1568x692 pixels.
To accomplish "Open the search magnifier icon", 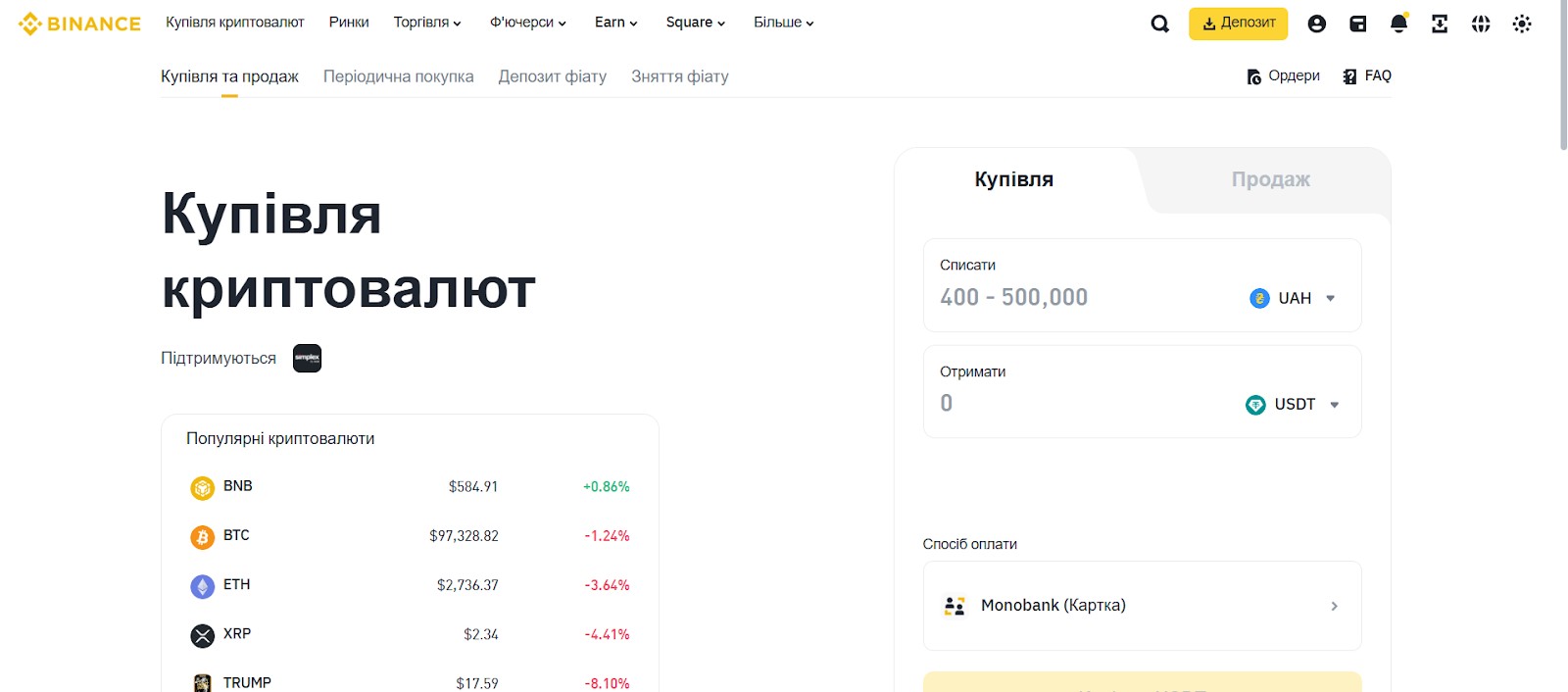I will [1159, 24].
